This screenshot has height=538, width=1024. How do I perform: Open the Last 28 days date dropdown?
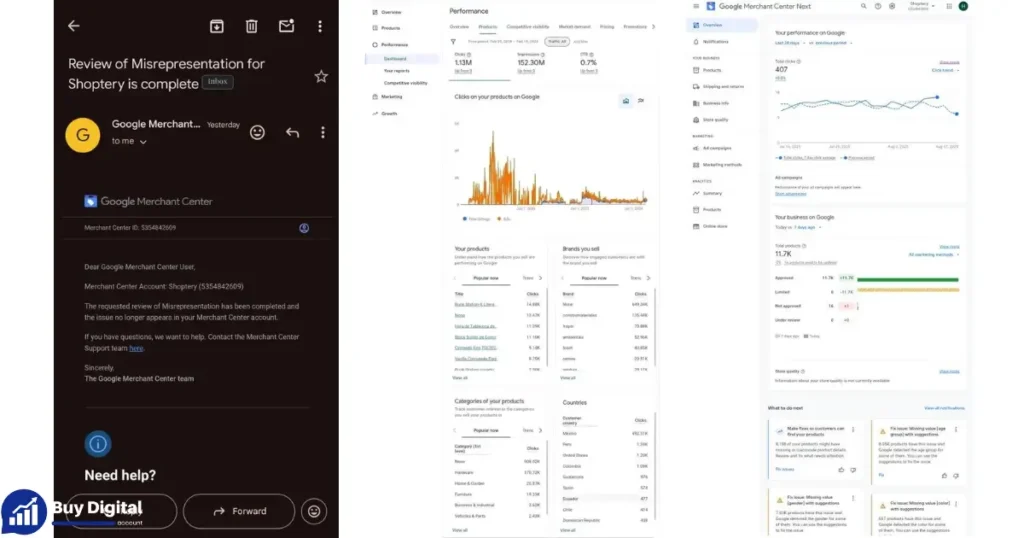pyautogui.click(x=790, y=43)
